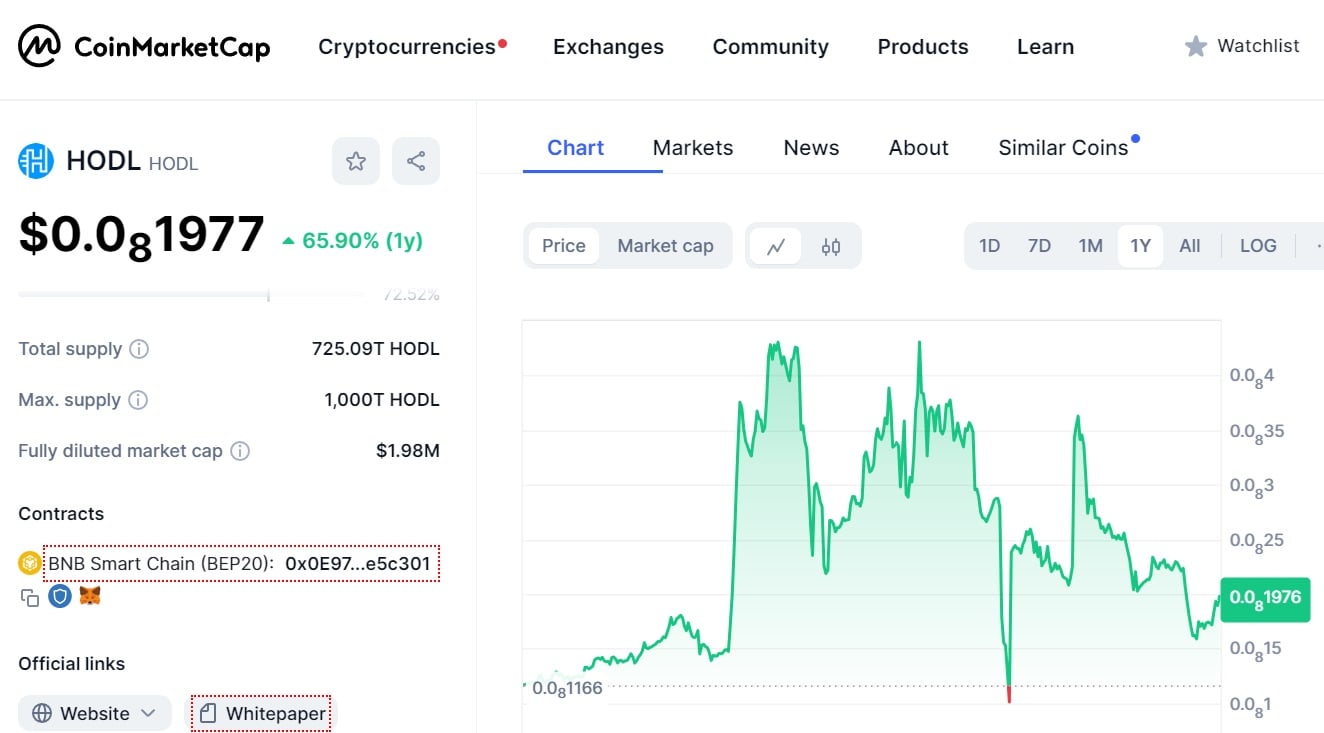
Task: Open the Community navigation menu
Action: [770, 46]
